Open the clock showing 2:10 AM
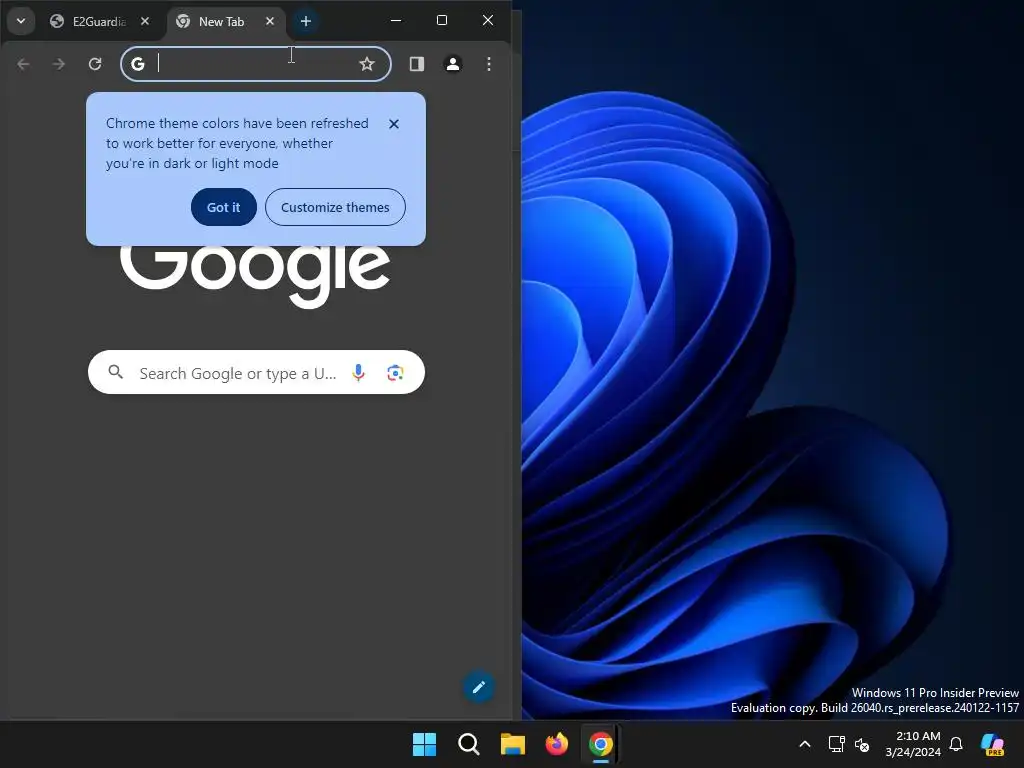The width and height of the screenshot is (1024, 768). 913,744
